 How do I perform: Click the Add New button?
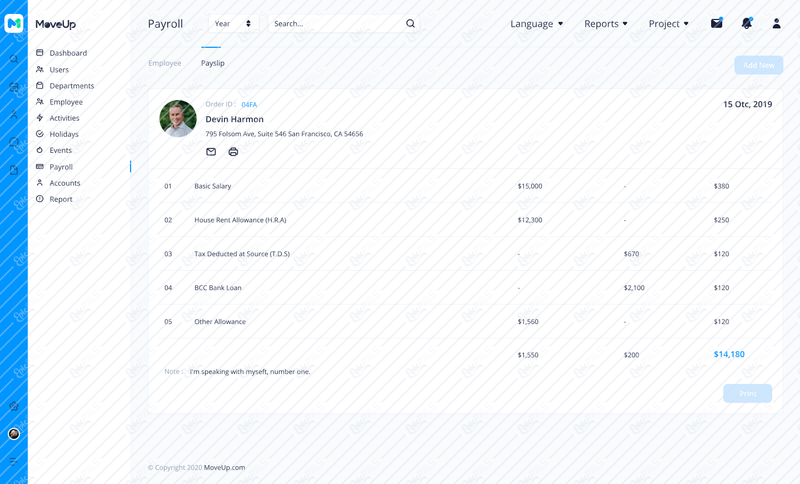[x=759, y=65]
